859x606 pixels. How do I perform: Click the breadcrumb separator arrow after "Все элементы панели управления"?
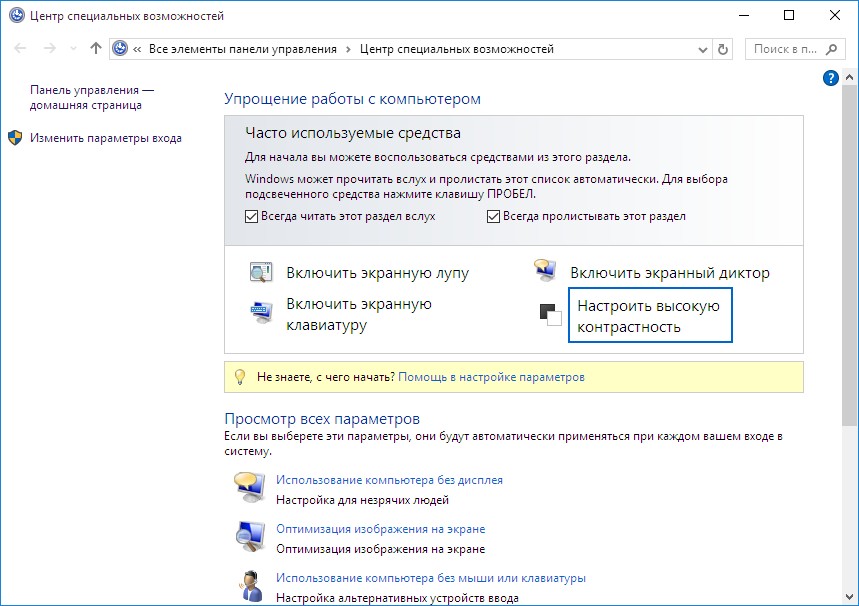point(348,49)
